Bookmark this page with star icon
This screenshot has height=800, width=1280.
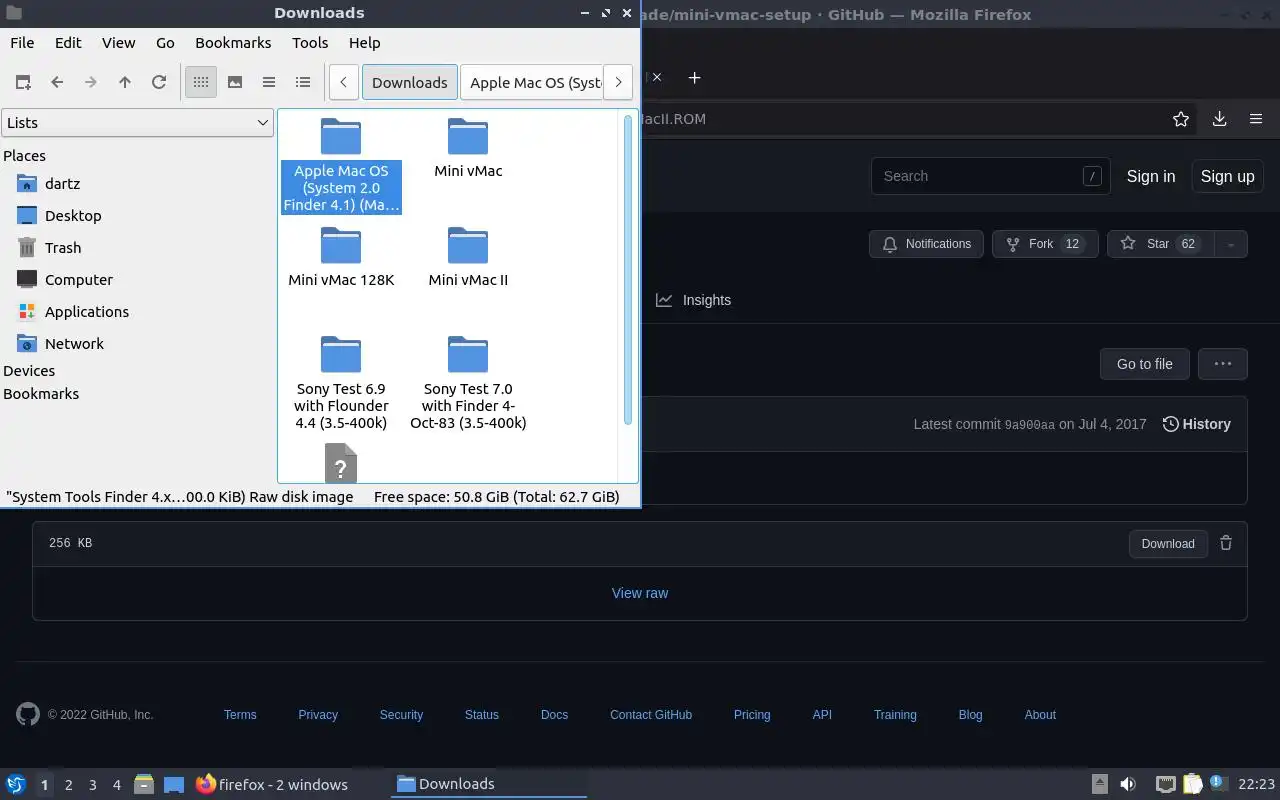click(1181, 119)
